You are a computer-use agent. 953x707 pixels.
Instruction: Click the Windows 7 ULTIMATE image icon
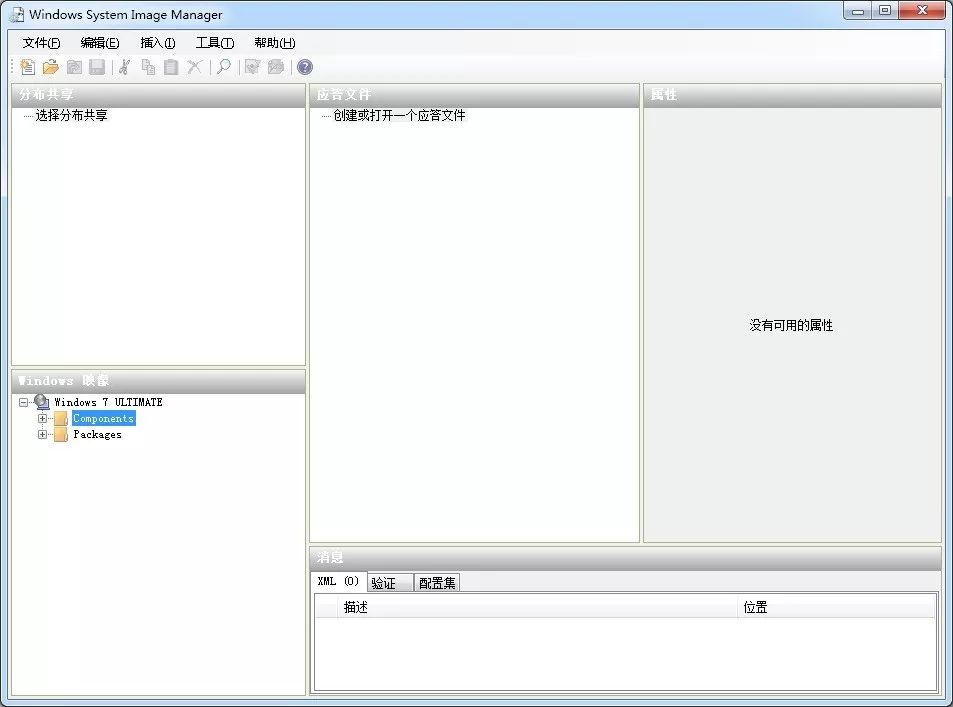point(42,402)
